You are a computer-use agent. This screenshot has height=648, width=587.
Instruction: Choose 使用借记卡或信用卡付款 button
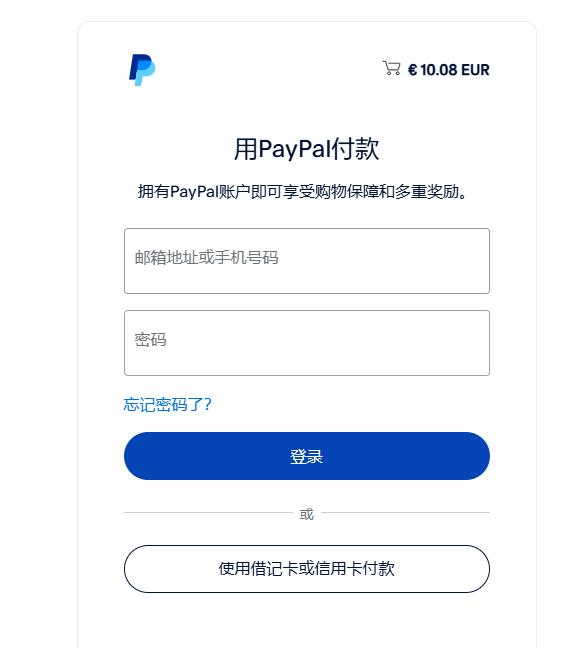click(307, 569)
